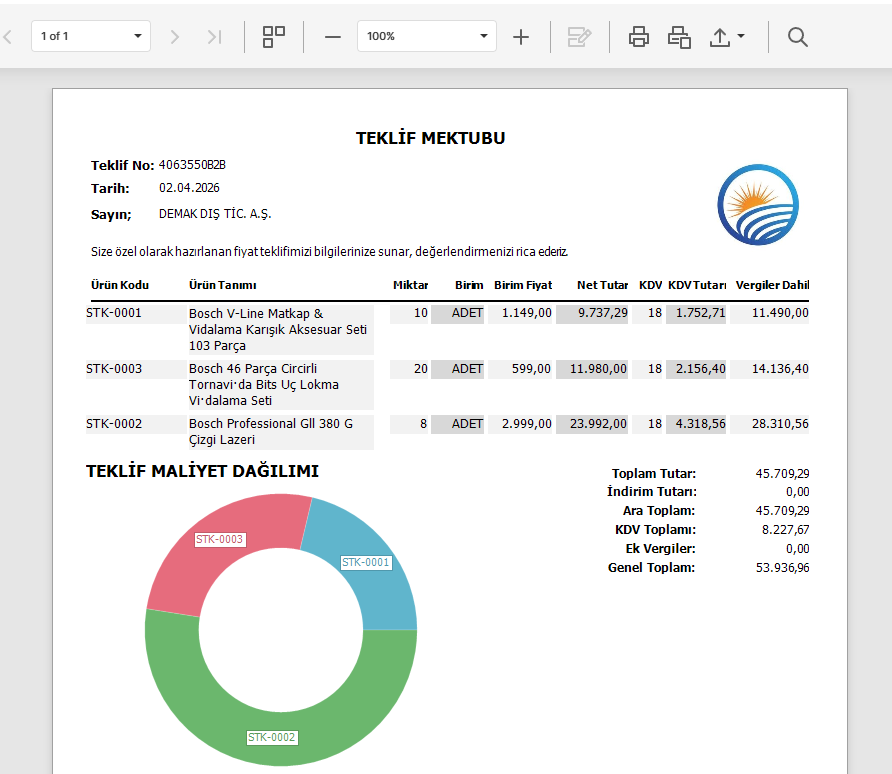Toggle multi-page thumbnail view
This screenshot has height=774, width=892.
(x=274, y=37)
